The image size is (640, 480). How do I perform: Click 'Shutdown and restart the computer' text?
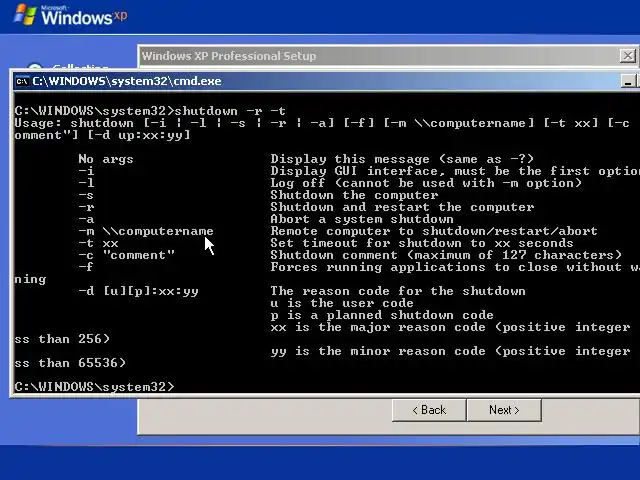tap(402, 207)
